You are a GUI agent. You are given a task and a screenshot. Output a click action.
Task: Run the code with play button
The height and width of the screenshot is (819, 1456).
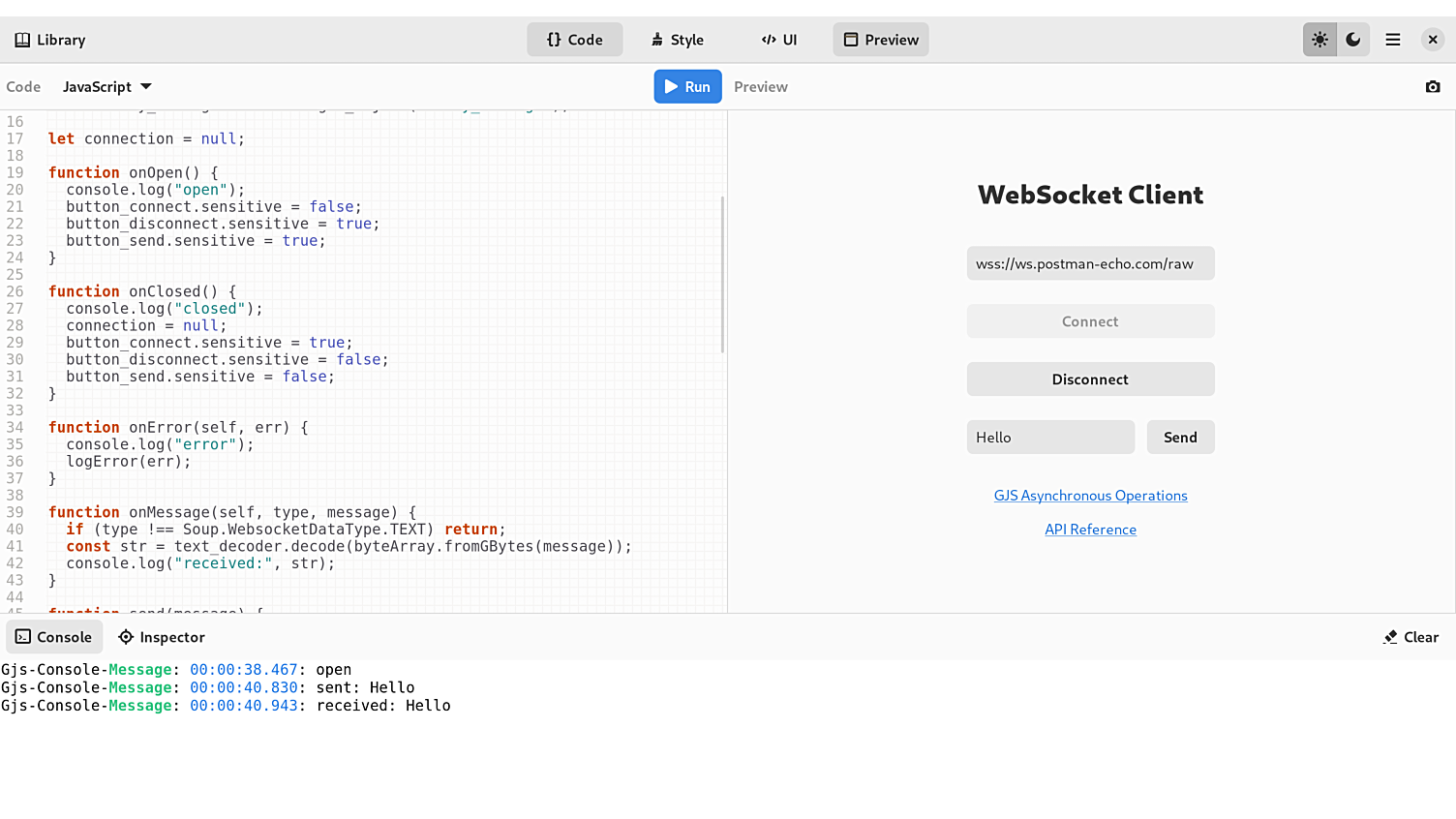pyautogui.click(x=687, y=86)
